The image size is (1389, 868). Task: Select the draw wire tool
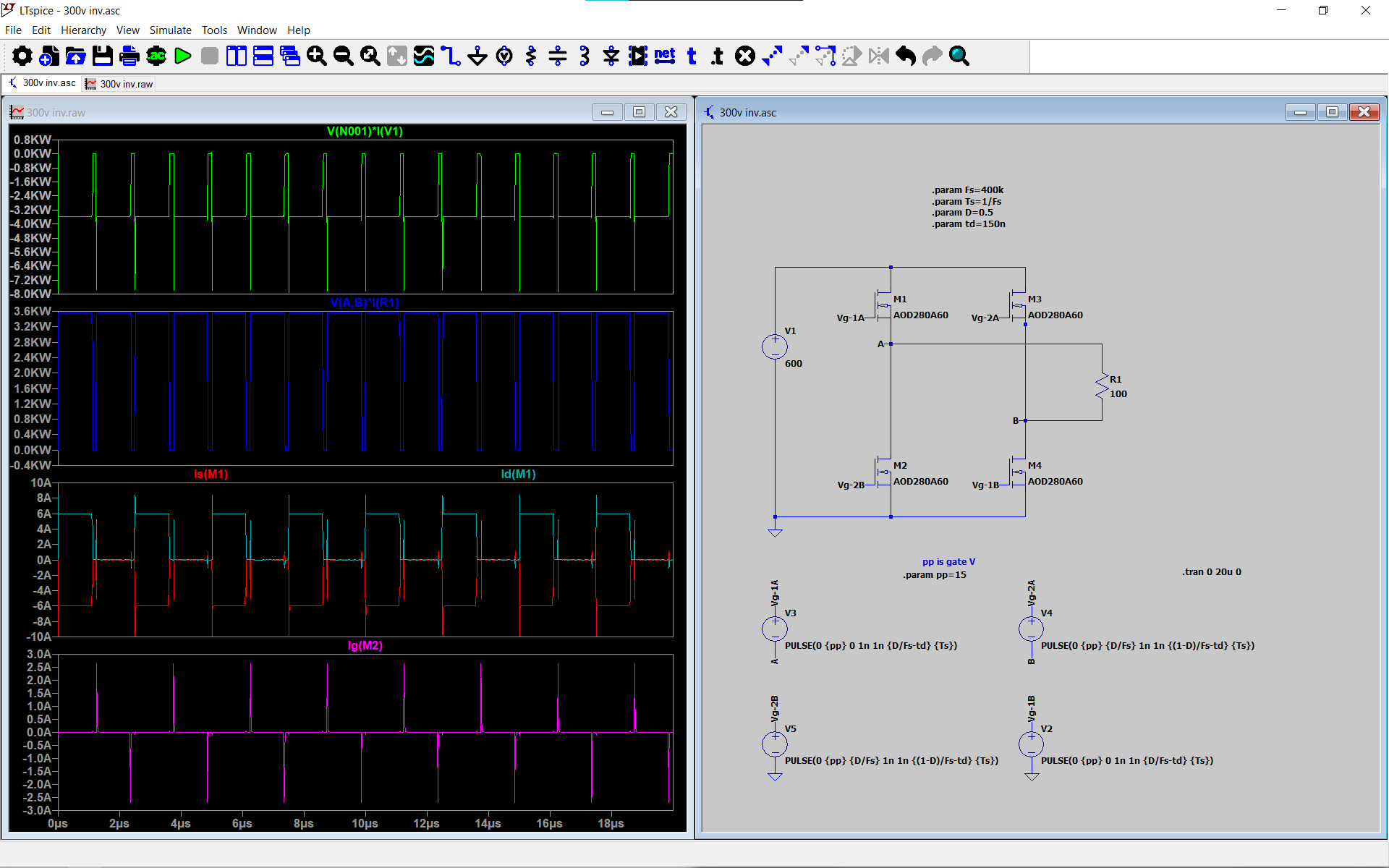[451, 56]
